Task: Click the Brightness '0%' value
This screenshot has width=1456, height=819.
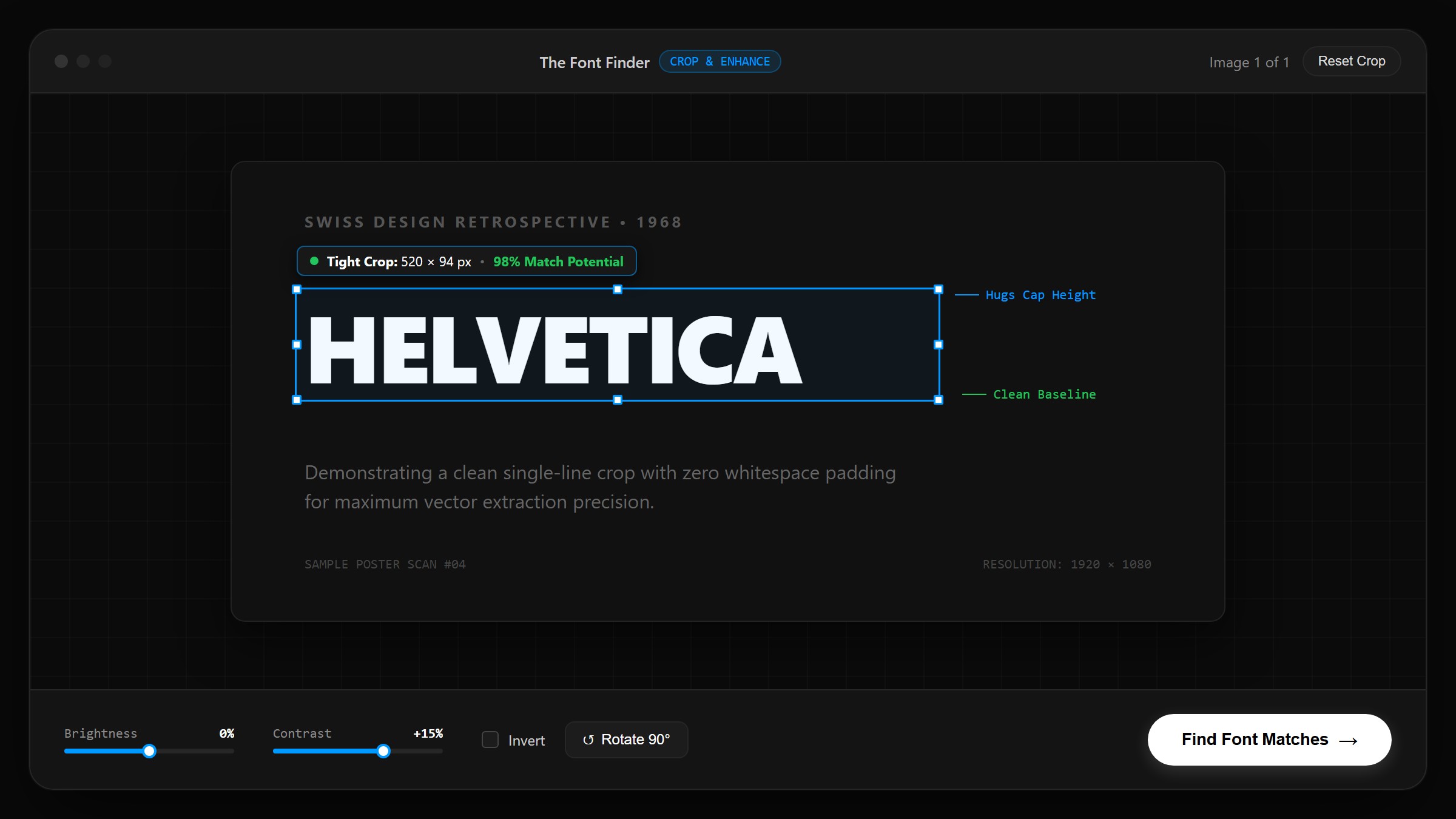Action: pos(226,733)
